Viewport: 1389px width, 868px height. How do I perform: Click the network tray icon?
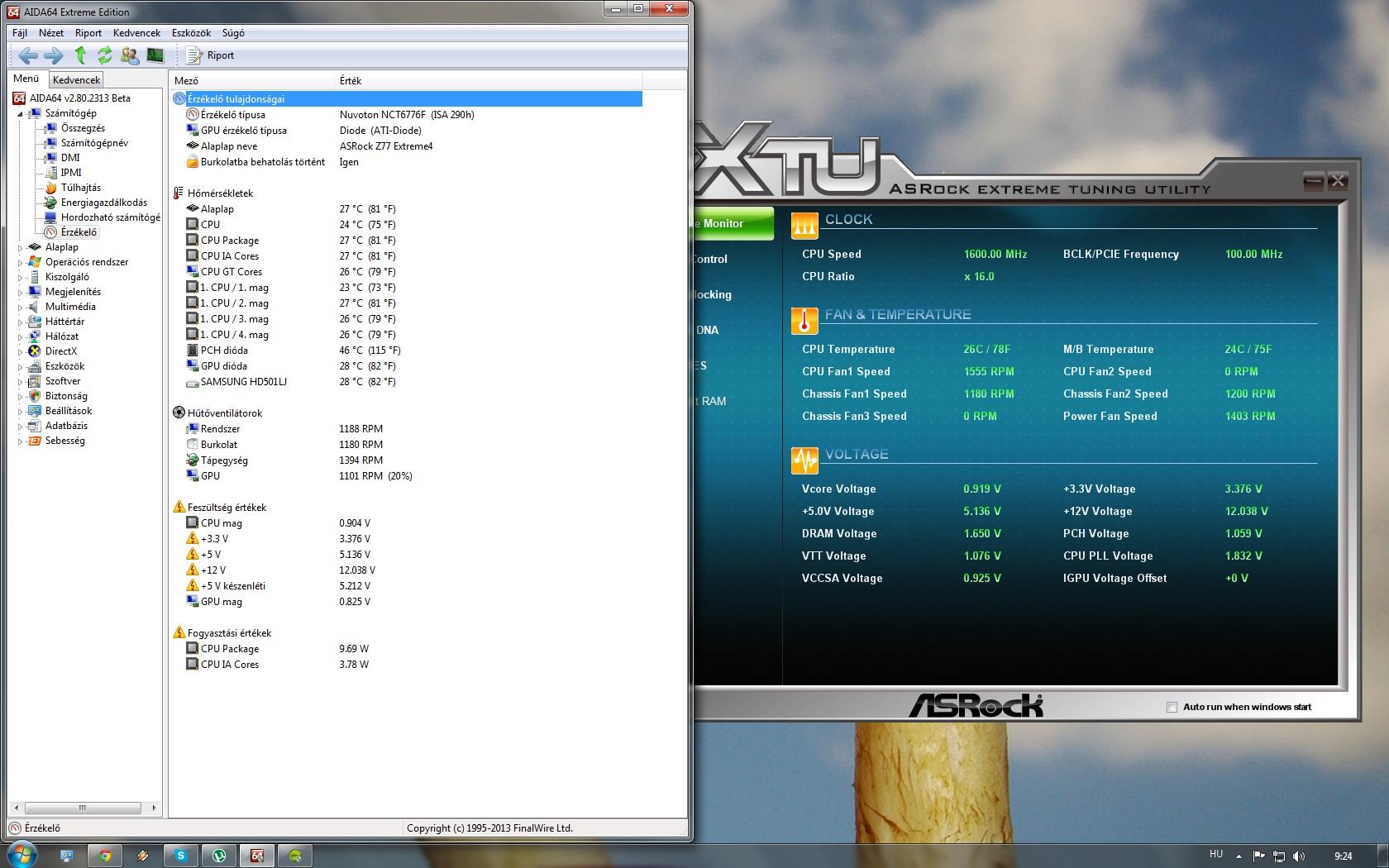(x=1279, y=856)
